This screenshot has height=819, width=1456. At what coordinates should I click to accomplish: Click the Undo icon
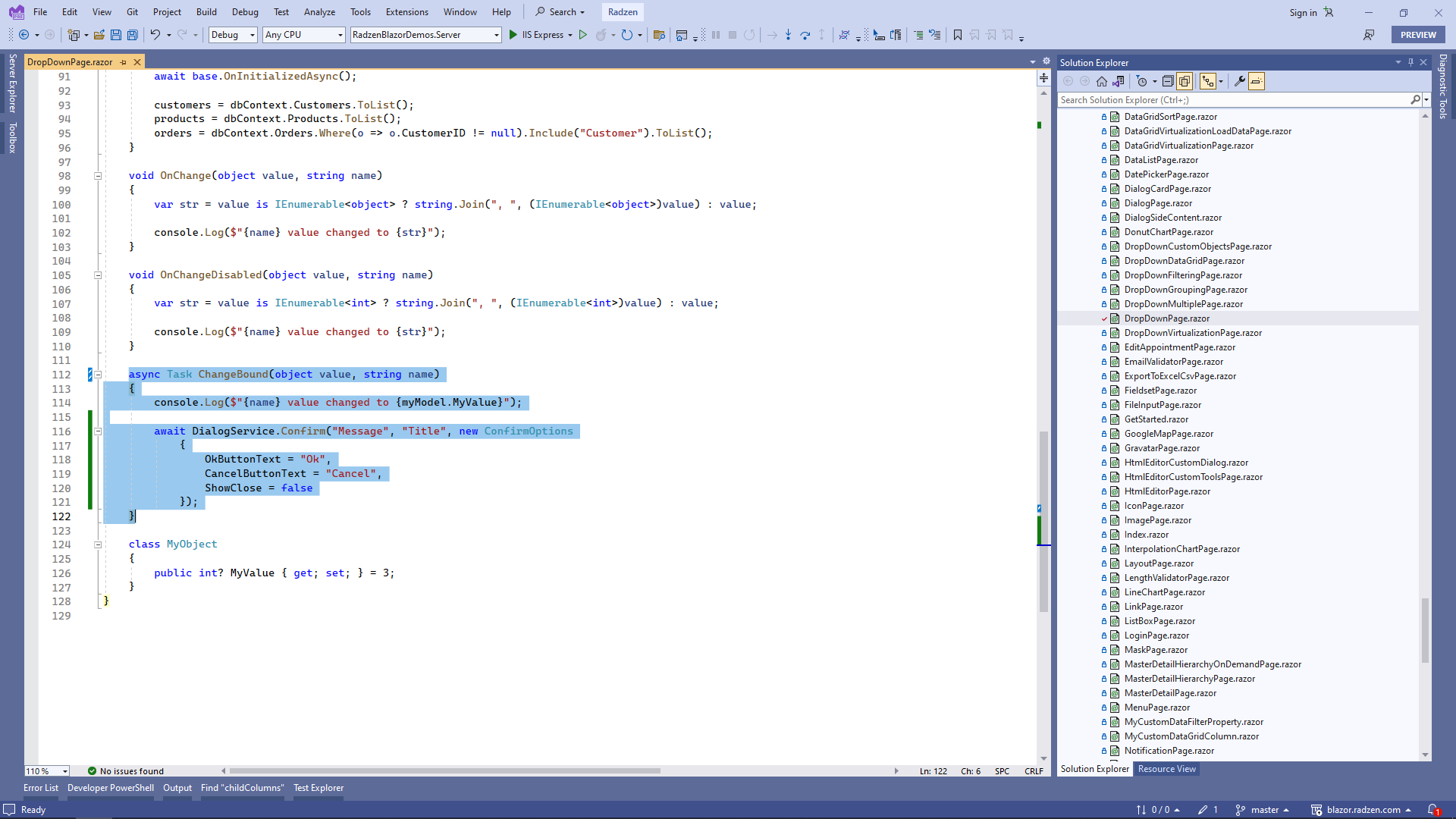(155, 35)
